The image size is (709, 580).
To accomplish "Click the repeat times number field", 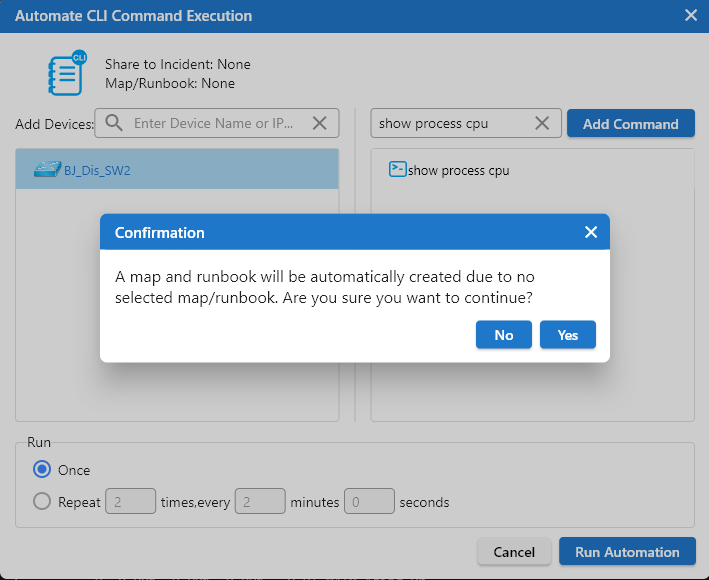I will tap(130, 501).
